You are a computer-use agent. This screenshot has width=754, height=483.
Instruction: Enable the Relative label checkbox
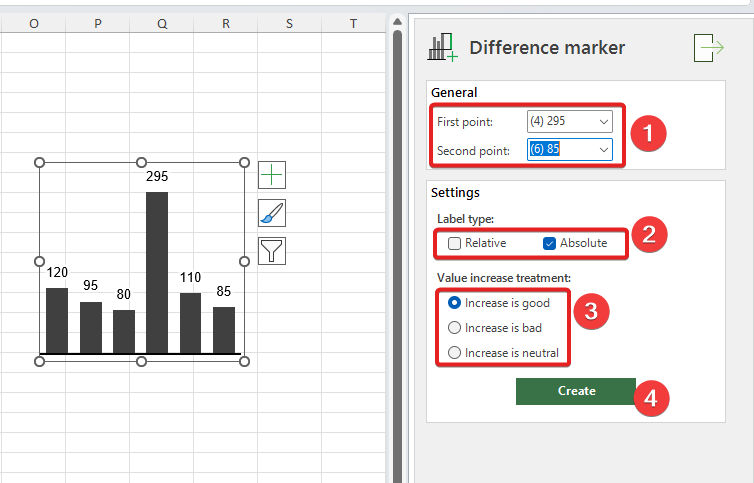[x=455, y=243]
